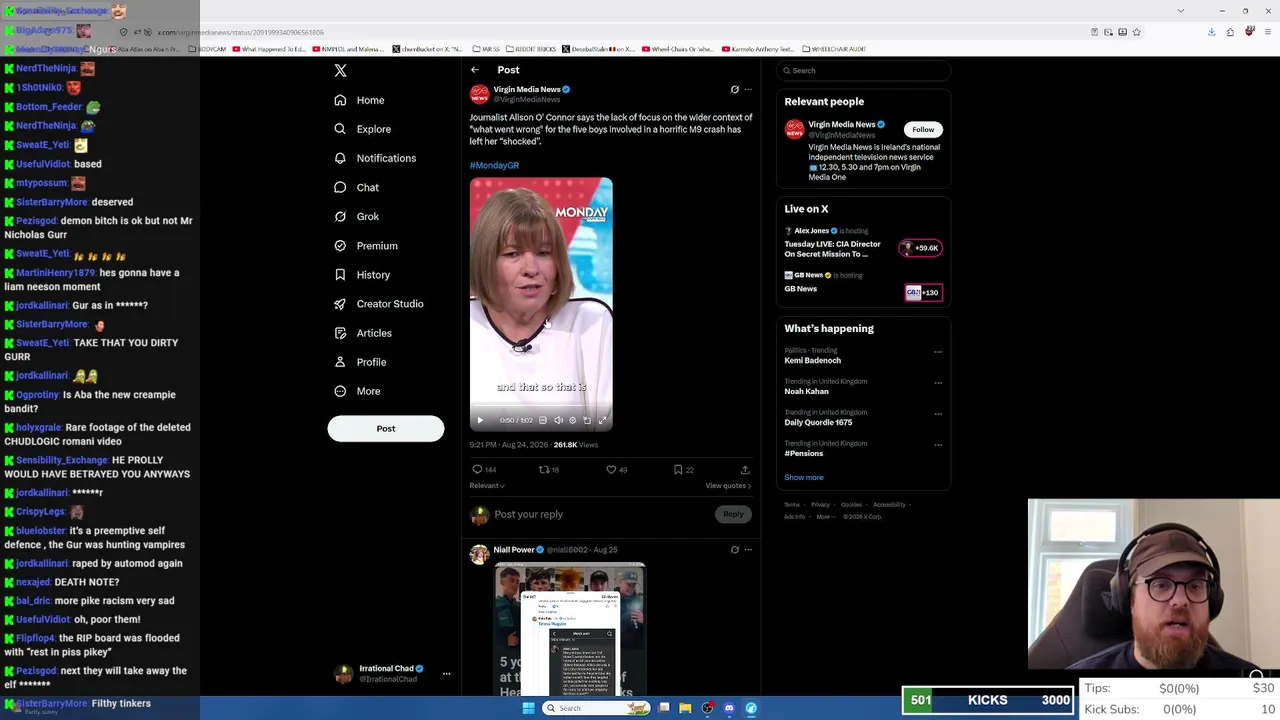Open more options for Kemi Badenoch trend
The height and width of the screenshot is (720, 1280).
click(938, 352)
